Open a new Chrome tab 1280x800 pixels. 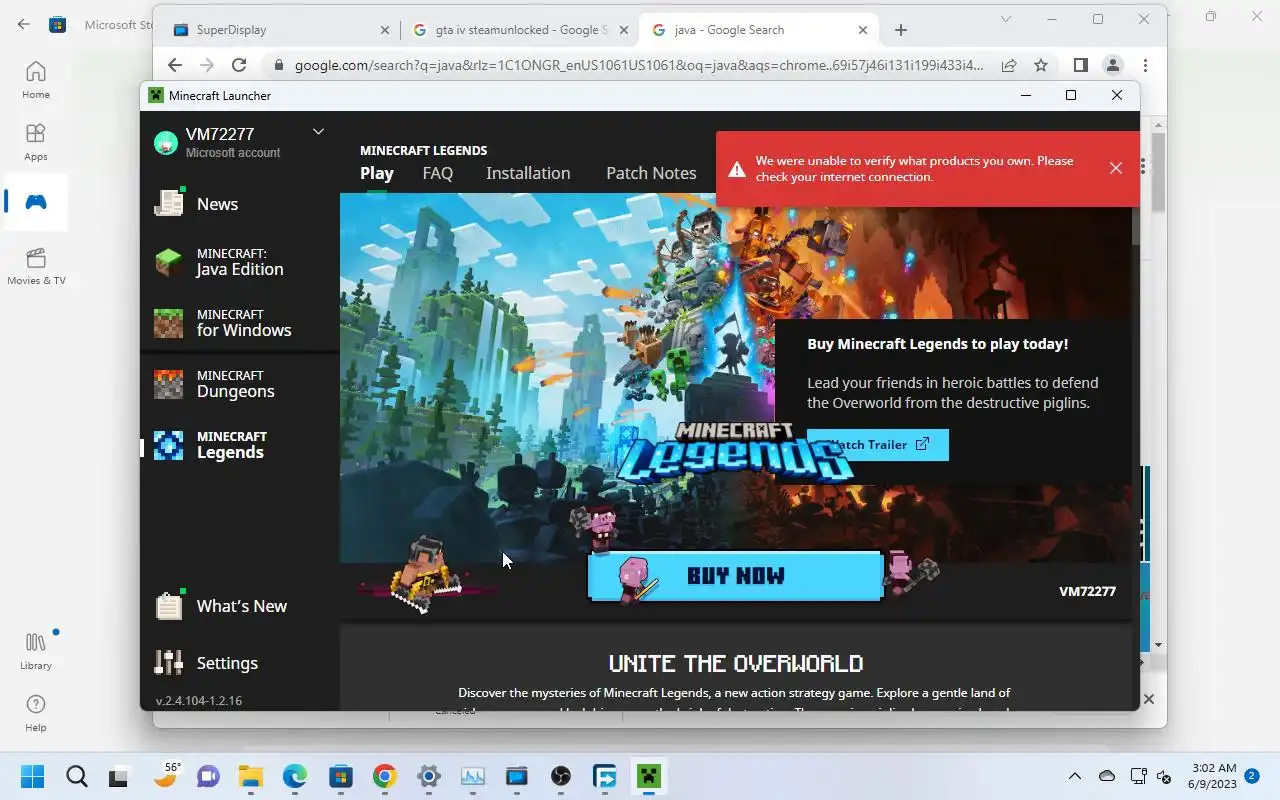point(901,30)
